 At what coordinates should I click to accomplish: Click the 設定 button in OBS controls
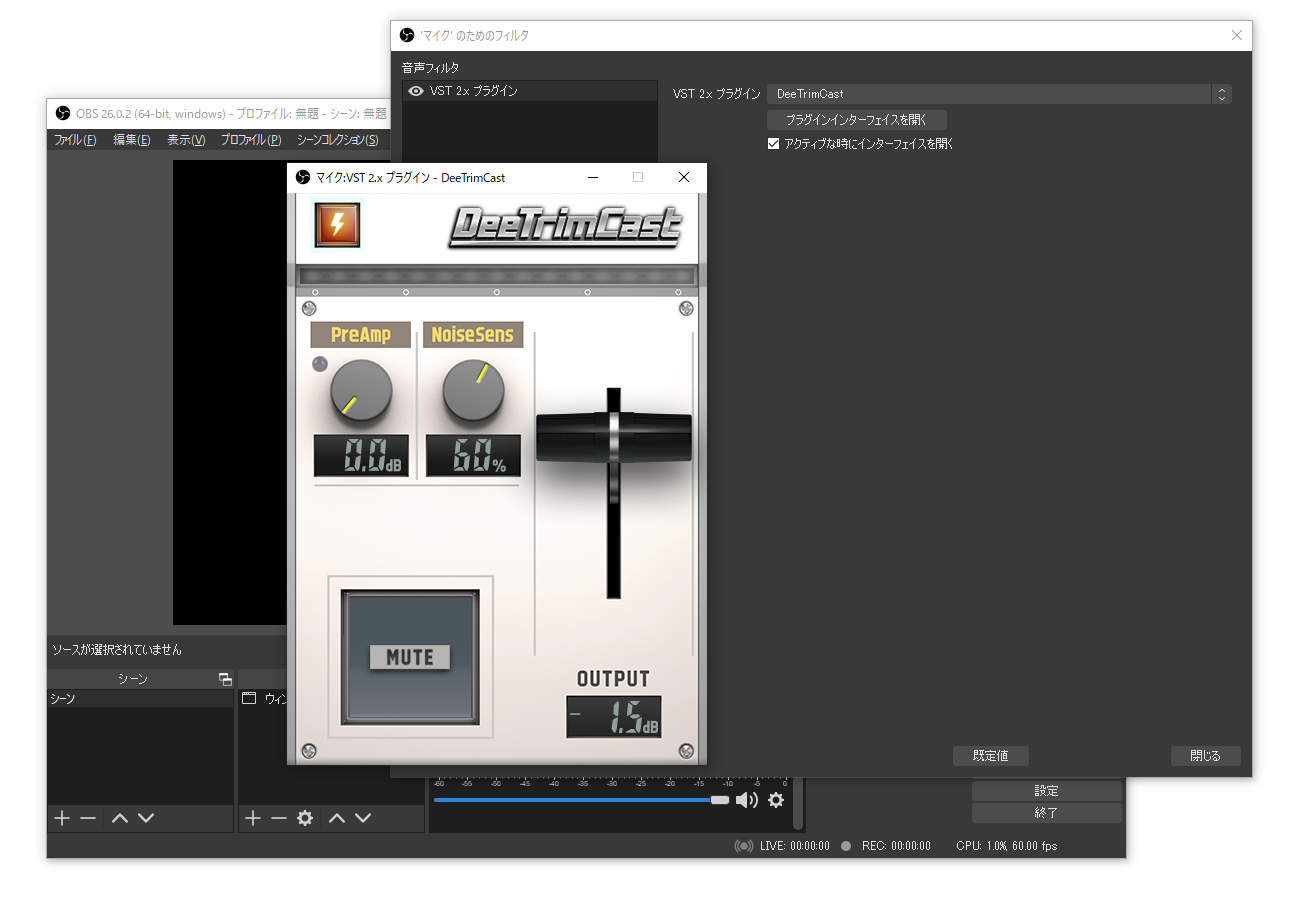point(1046,791)
